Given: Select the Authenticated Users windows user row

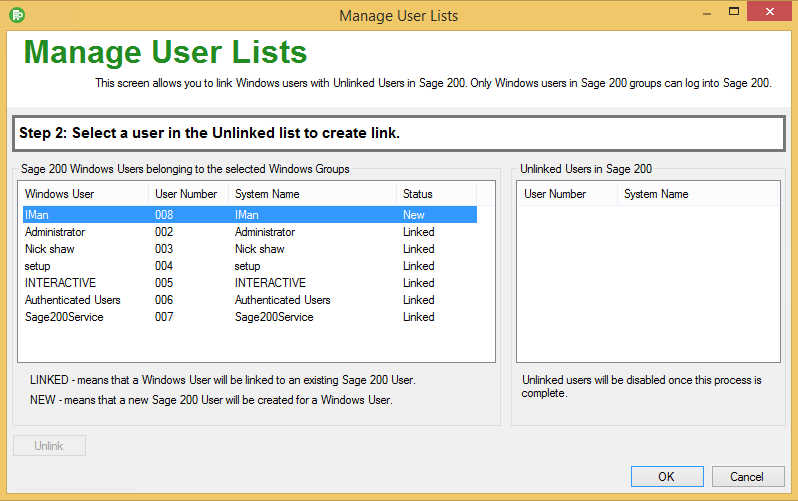Looking at the screenshot, I should click(x=249, y=300).
